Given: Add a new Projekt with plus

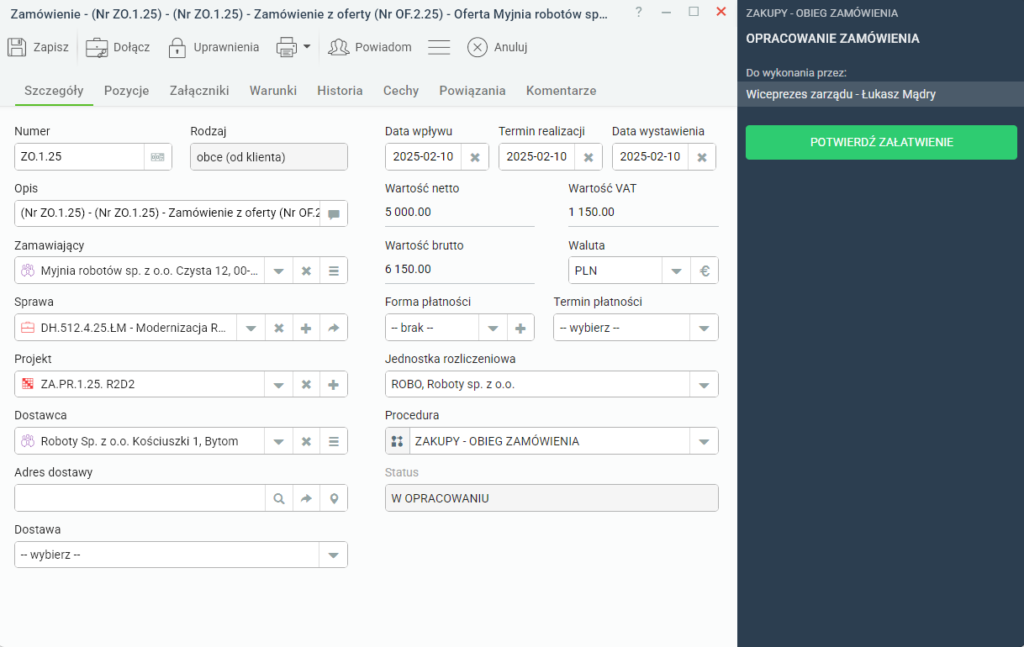Looking at the screenshot, I should tap(334, 385).
